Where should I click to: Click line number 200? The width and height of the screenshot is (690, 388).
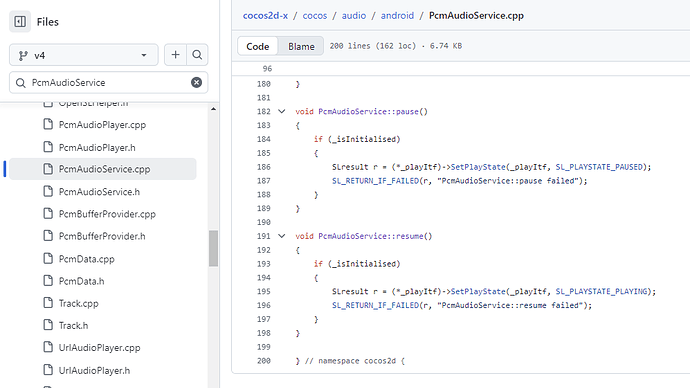pyautogui.click(x=263, y=361)
